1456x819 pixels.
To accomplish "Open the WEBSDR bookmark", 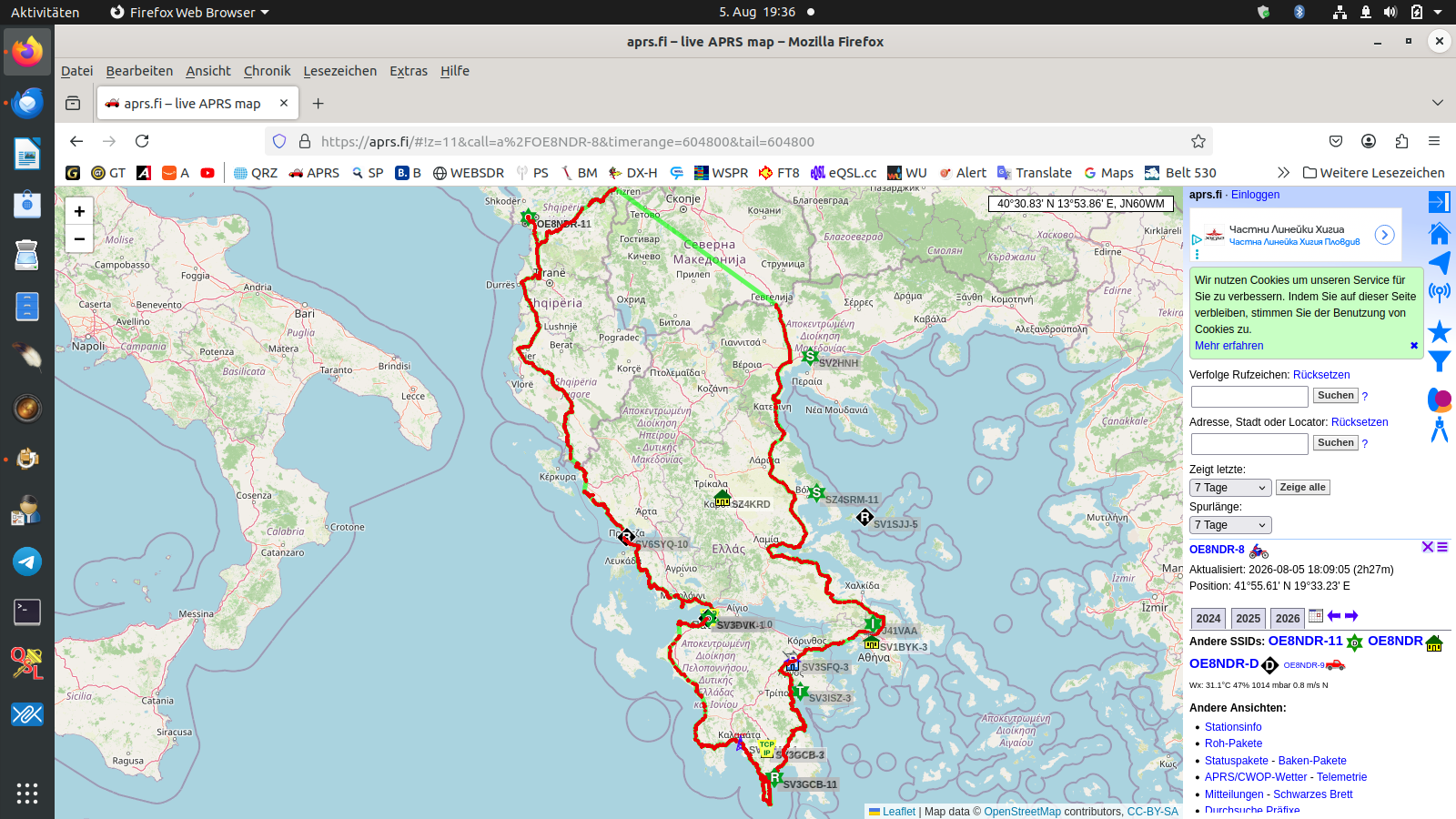I will (469, 173).
